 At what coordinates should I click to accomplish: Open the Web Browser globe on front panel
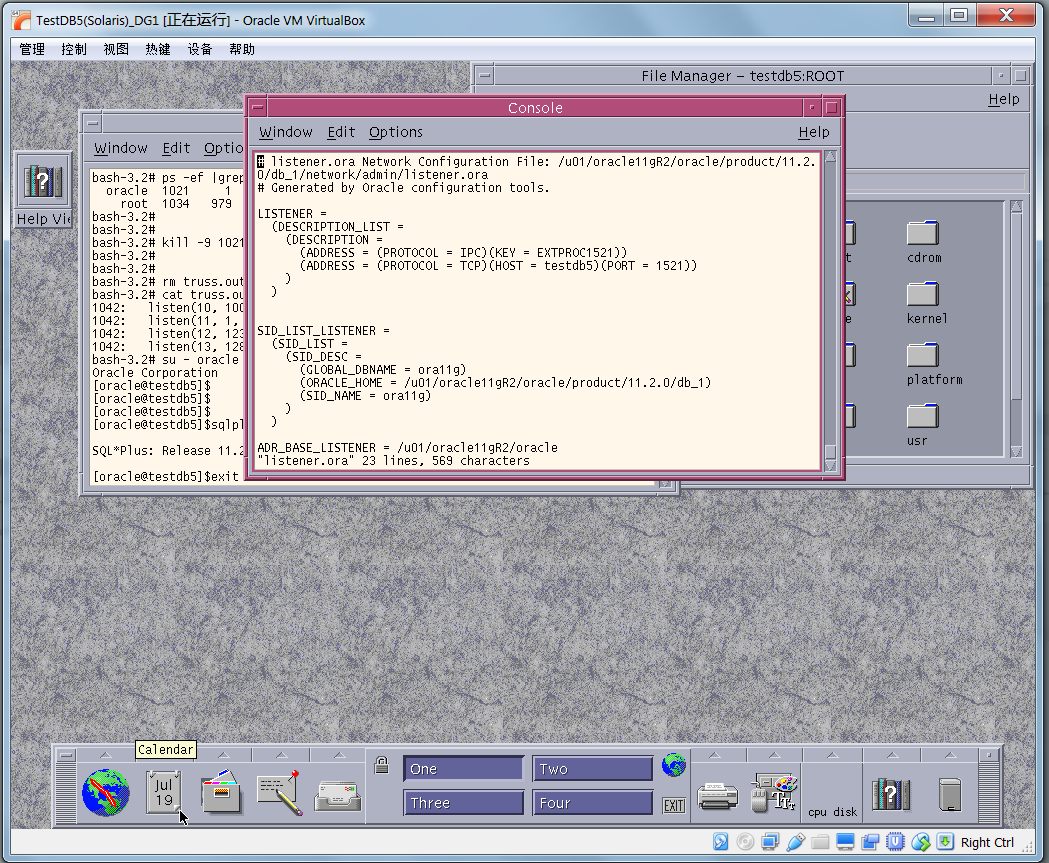[106, 793]
